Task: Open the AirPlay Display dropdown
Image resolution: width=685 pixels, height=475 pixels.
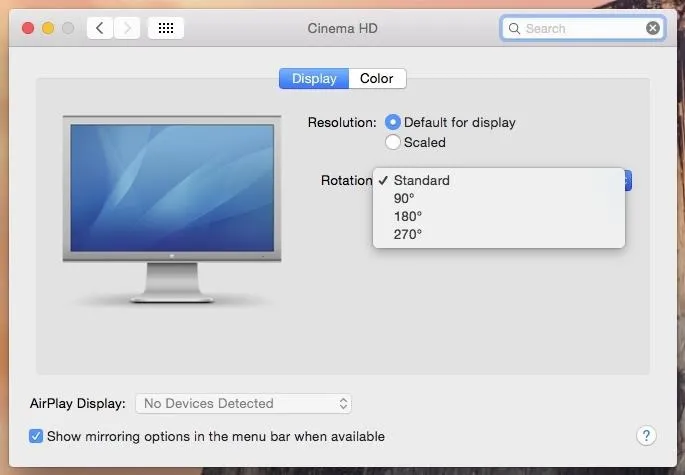Action: 243,403
